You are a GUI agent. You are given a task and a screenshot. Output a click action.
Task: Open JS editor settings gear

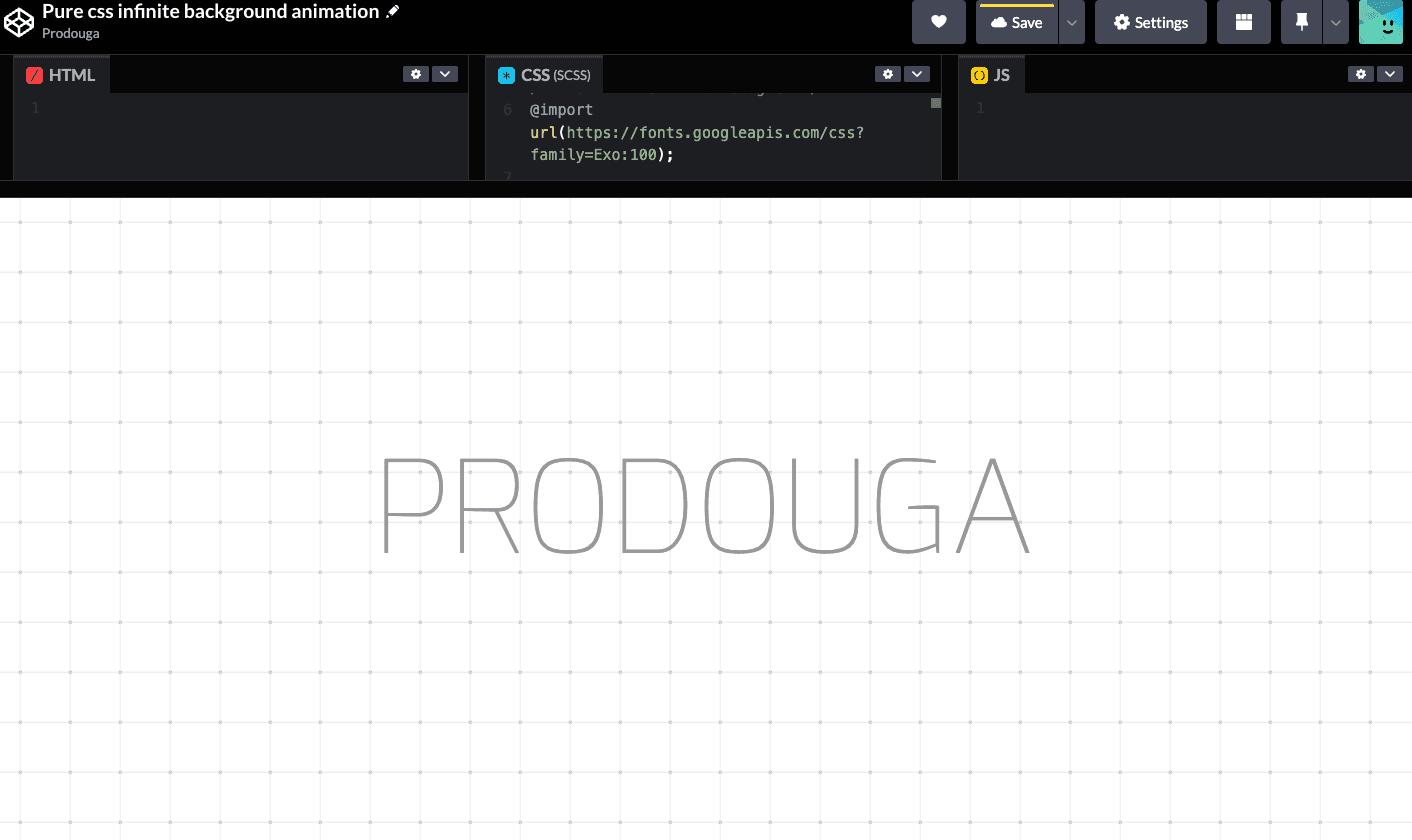1361,74
